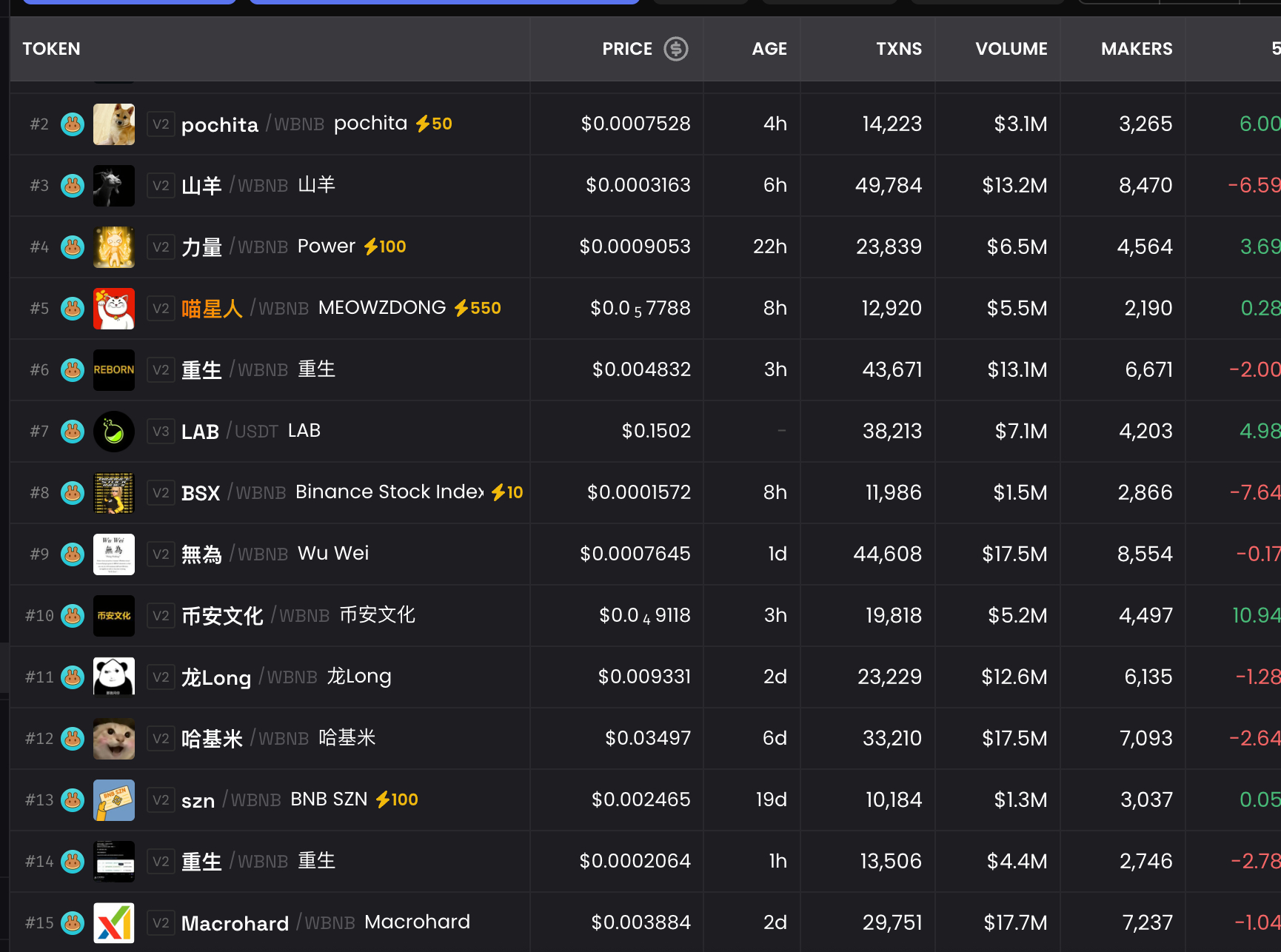Click the boost lightning 50 badge on pochita
Screen dimensions: 1281x952
tap(434, 124)
